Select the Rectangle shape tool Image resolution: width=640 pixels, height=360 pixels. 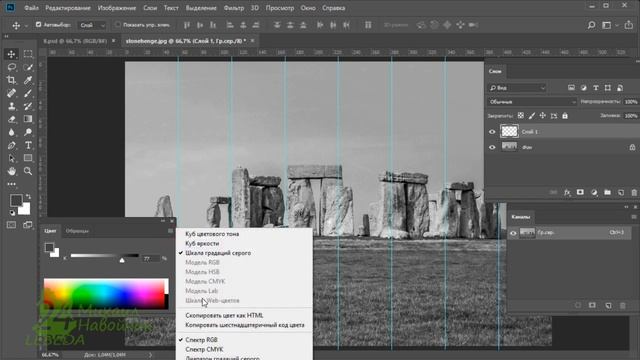pyautogui.click(x=28, y=158)
